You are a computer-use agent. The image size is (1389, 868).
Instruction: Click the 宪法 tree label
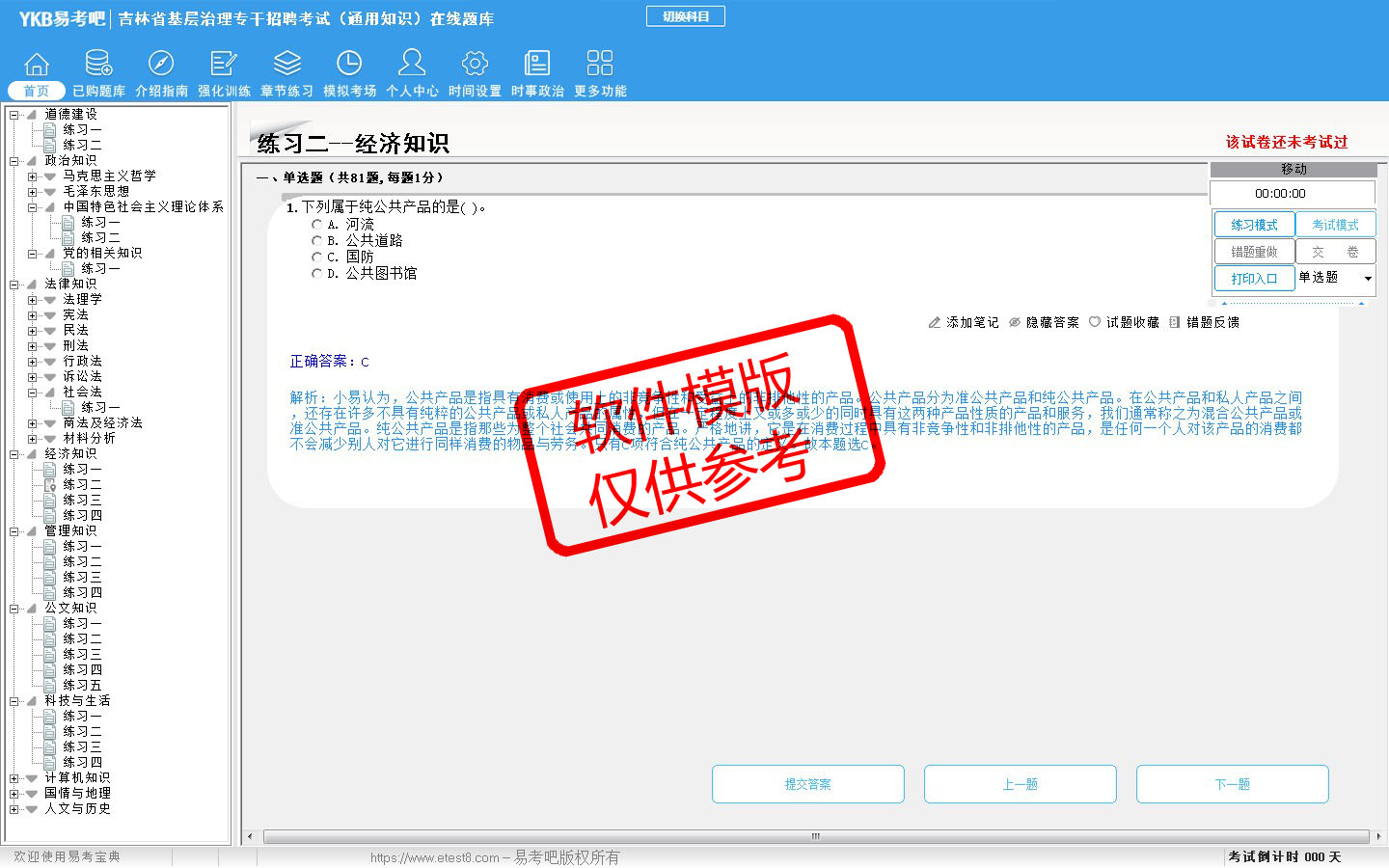click(75, 314)
